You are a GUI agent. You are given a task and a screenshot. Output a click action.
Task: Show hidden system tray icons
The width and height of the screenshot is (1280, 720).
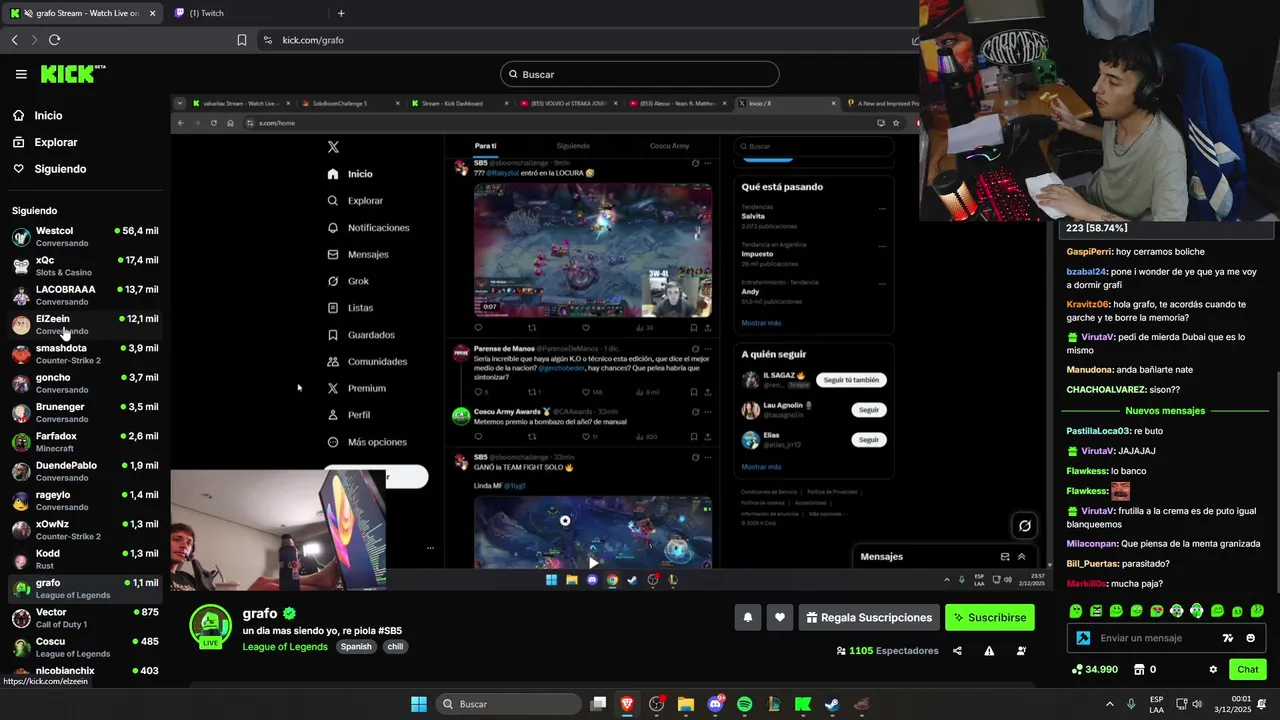(1110, 704)
